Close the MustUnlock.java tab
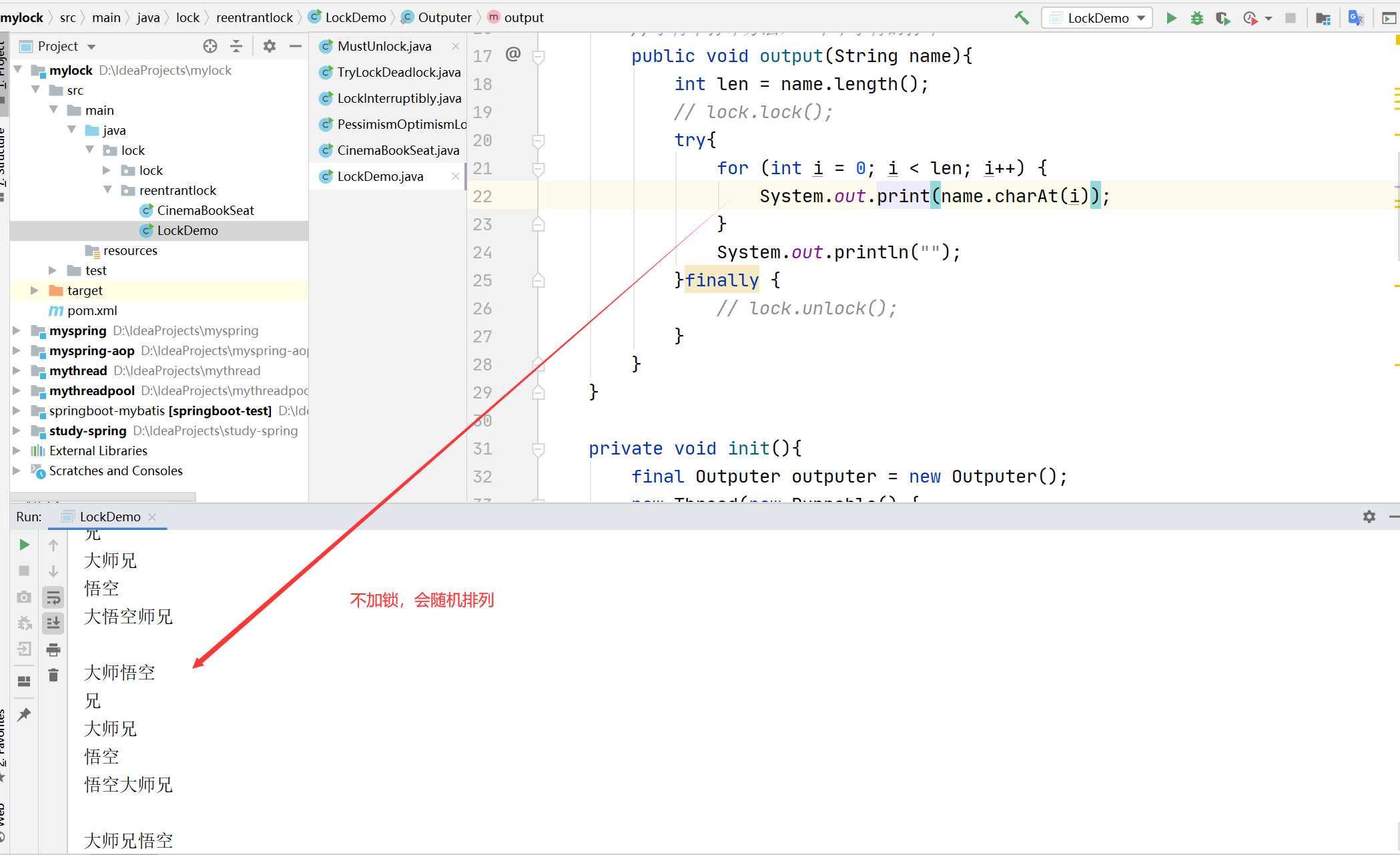This screenshot has height=855, width=1400. coord(456,46)
